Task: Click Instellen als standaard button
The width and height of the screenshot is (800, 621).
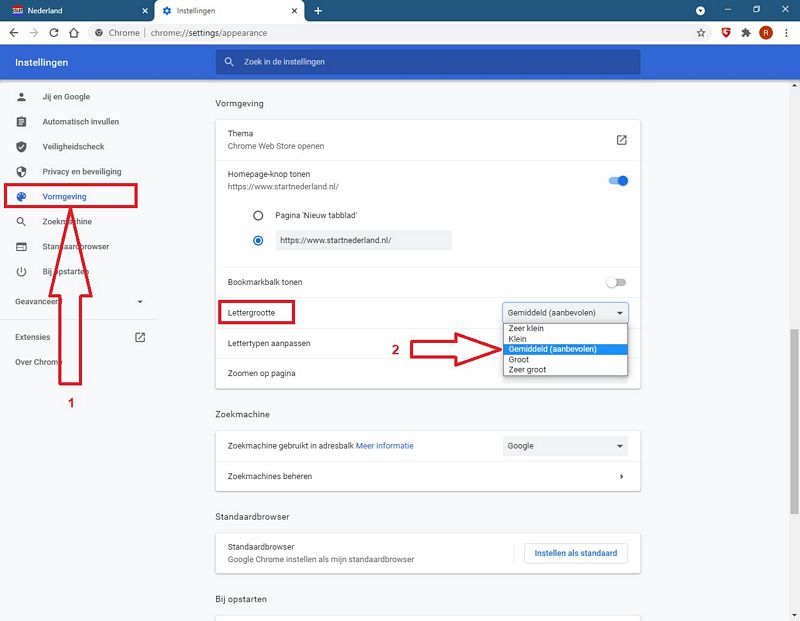Action: (576, 553)
